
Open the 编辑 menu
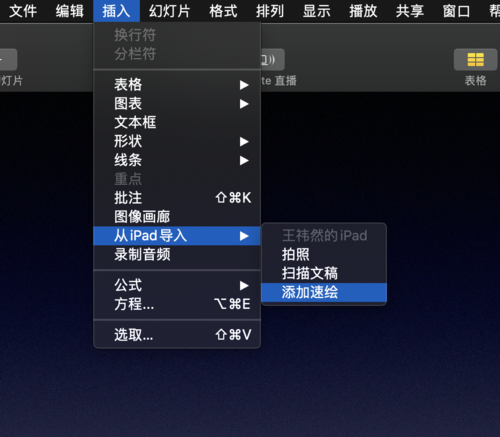[x=70, y=11]
